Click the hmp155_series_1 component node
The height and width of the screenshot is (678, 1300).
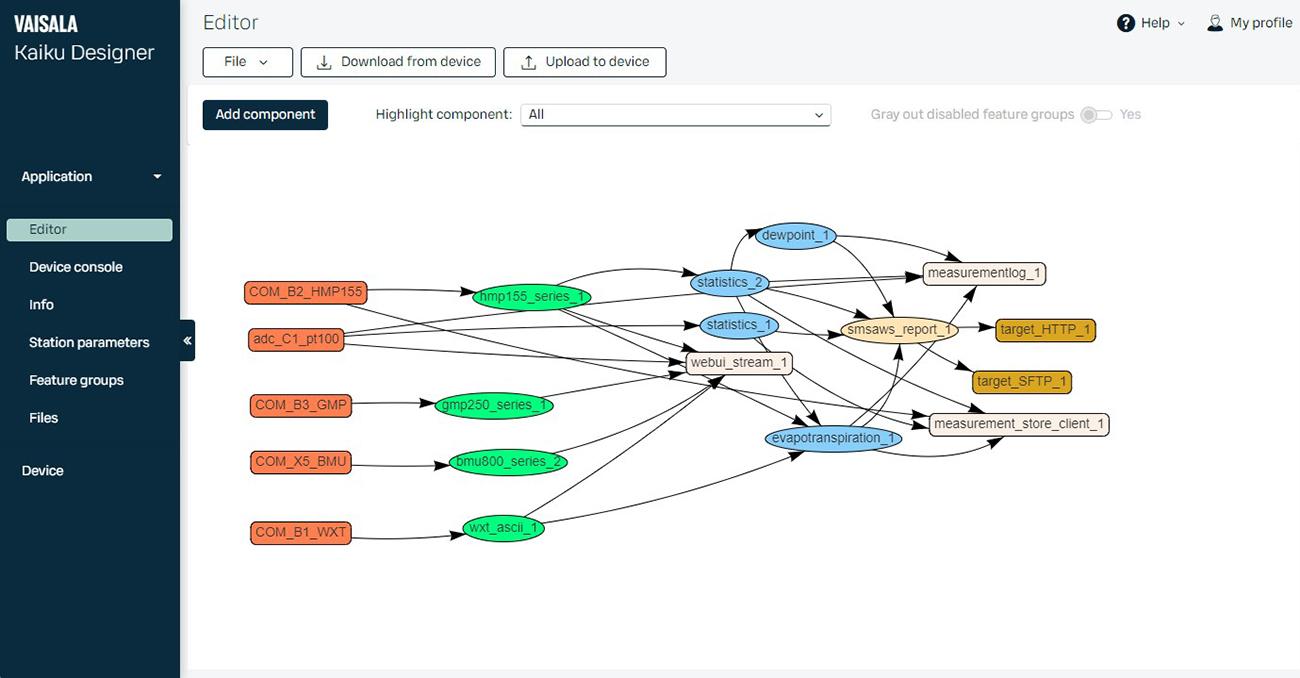coord(531,296)
